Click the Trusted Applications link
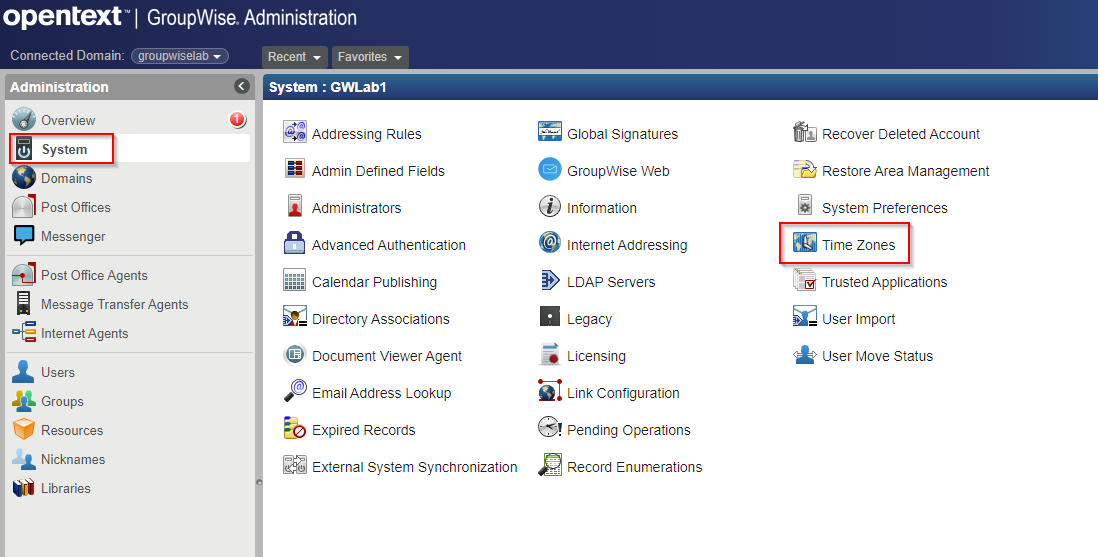The image size is (1098, 557). [884, 282]
